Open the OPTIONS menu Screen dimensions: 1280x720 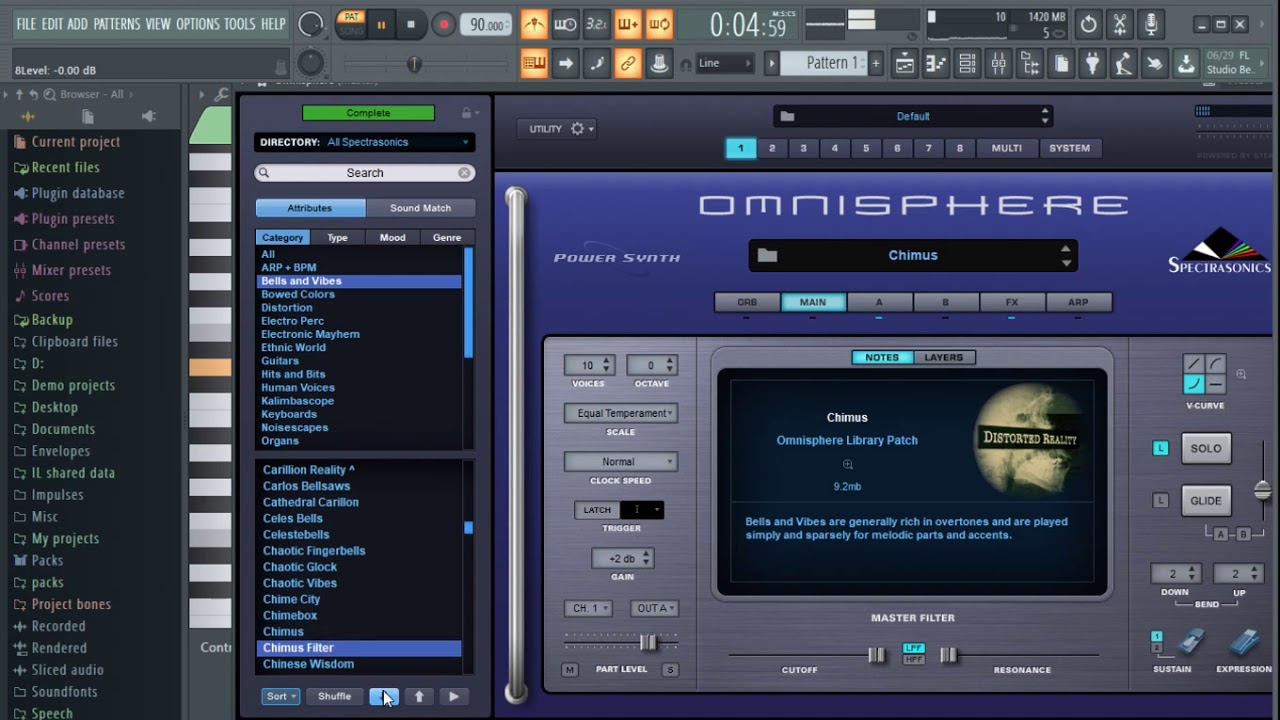pos(197,24)
